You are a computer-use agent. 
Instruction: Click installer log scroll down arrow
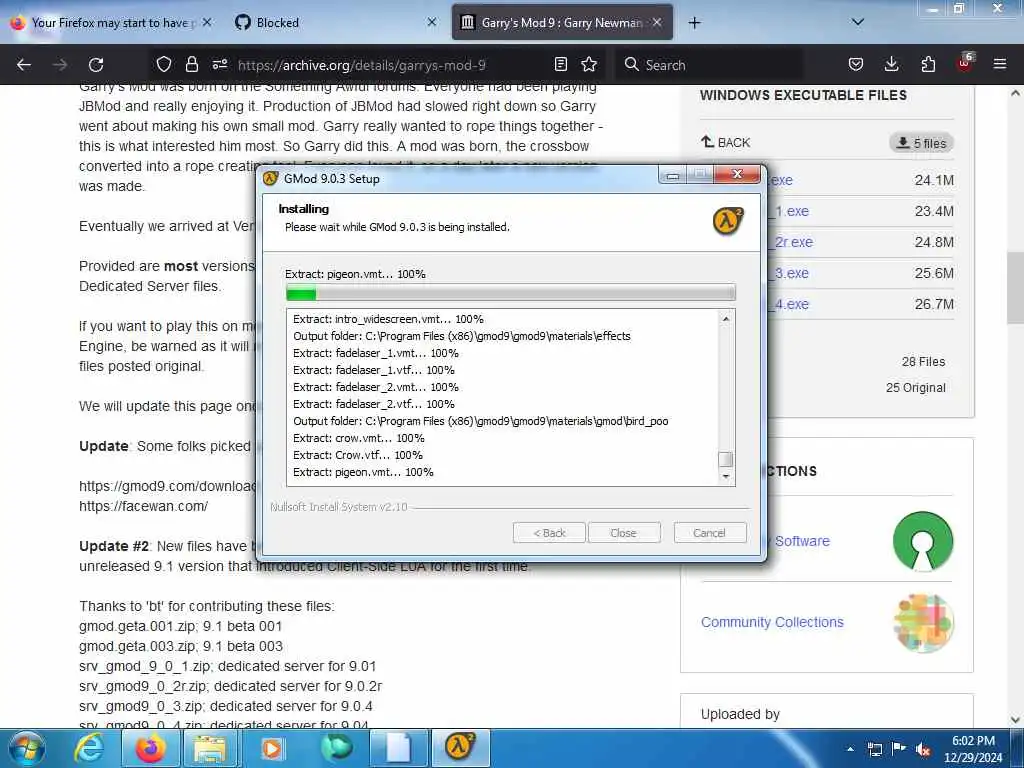(x=726, y=477)
